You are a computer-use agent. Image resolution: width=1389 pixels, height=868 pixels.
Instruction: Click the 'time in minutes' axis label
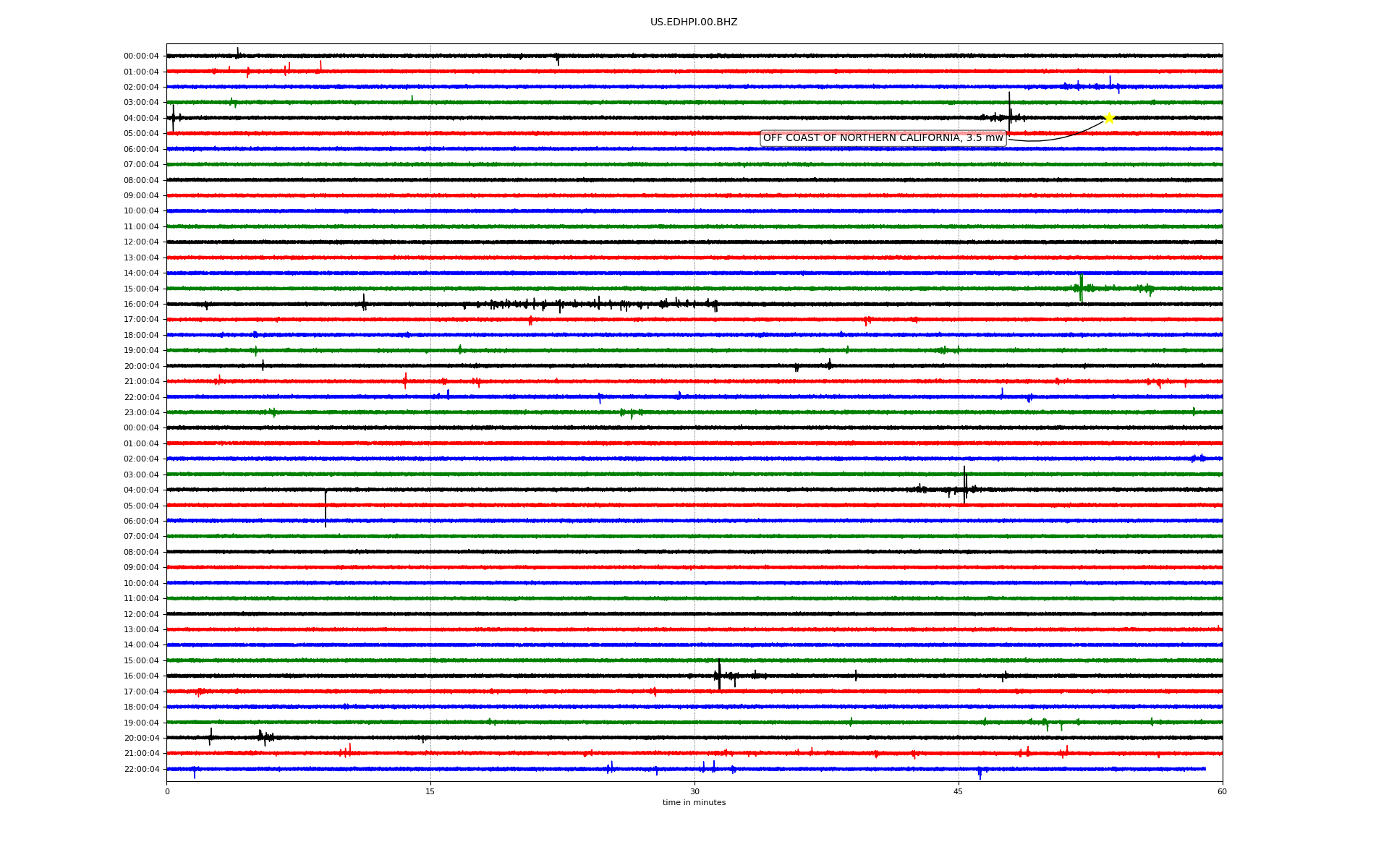pyautogui.click(x=694, y=803)
